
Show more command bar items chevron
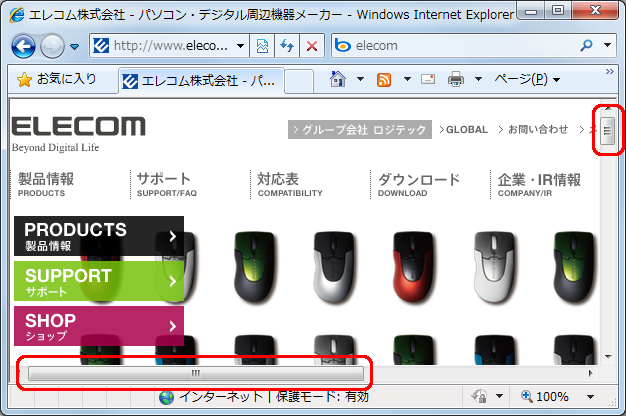pos(610,71)
